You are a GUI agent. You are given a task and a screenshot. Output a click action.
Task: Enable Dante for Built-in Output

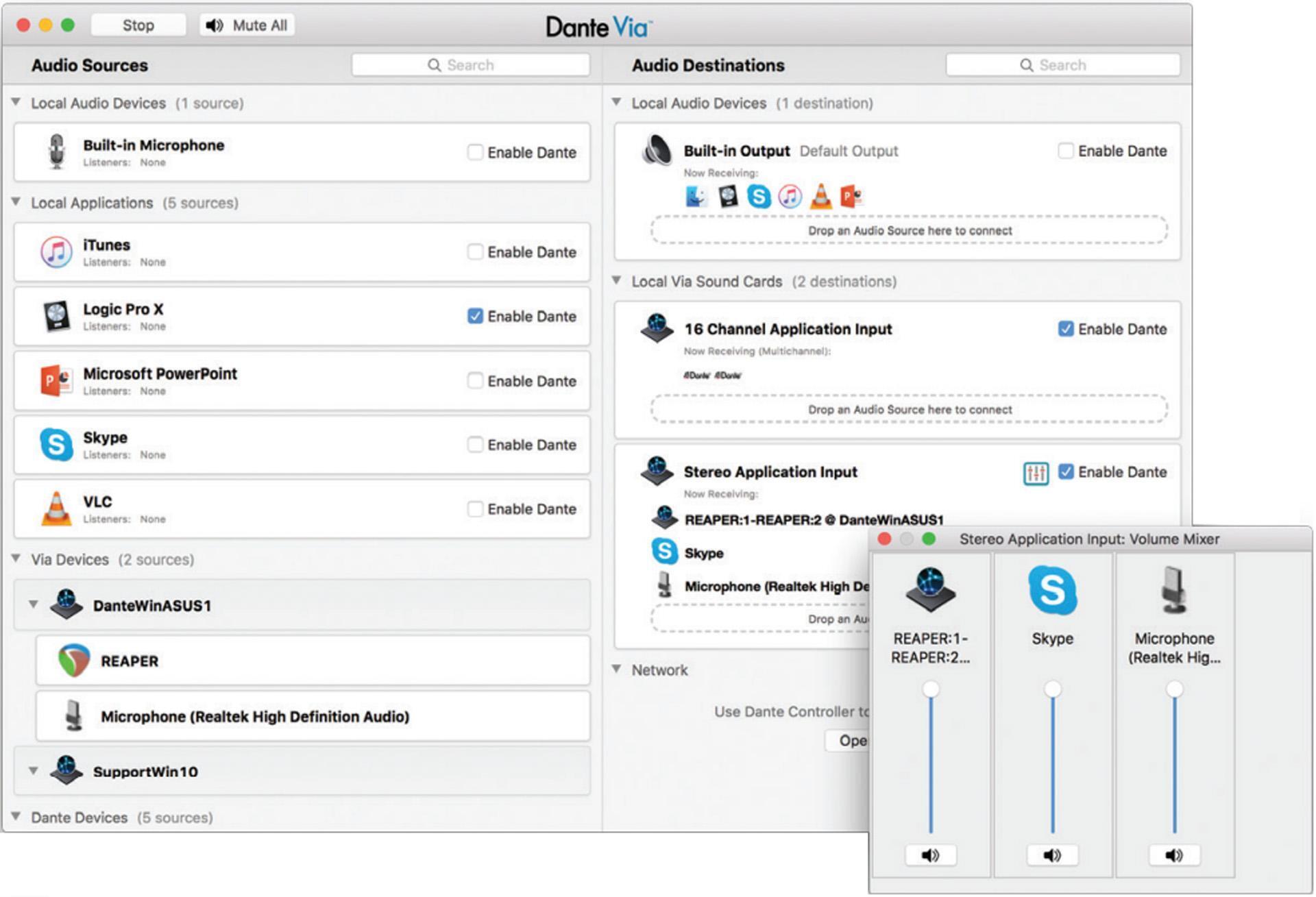coord(1066,151)
